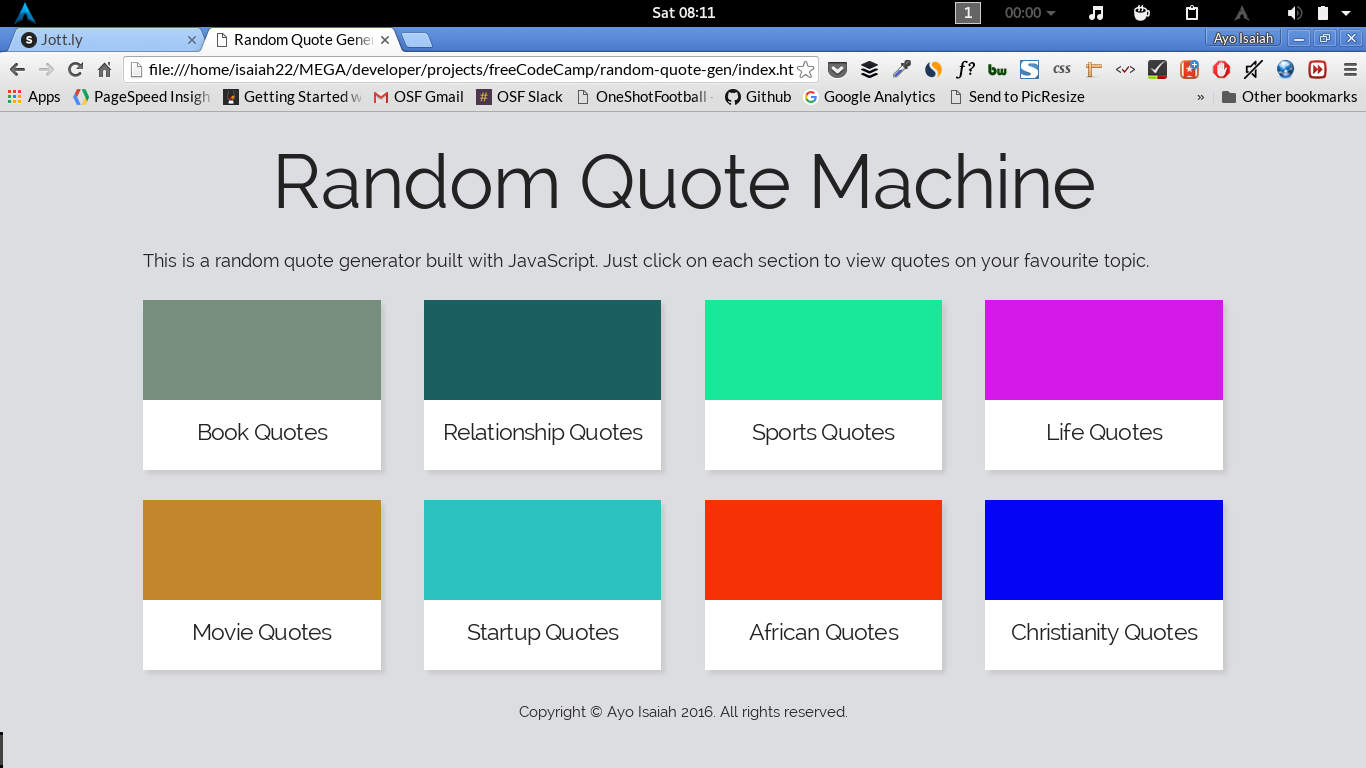Viewport: 1366px width, 768px height.
Task: Close the Jott.ly tab
Action: 192,40
